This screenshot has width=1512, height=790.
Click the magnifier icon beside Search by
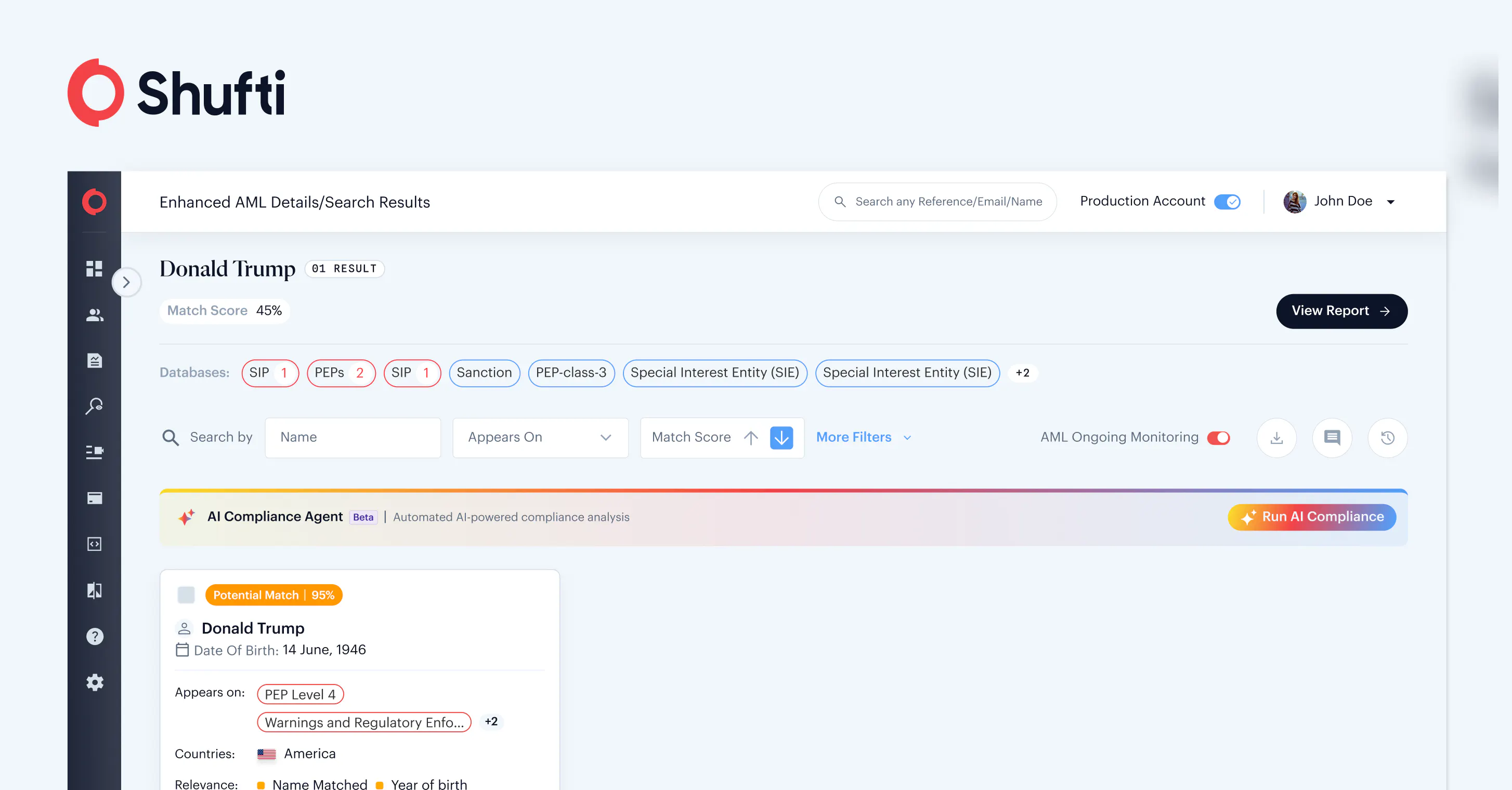pos(170,438)
